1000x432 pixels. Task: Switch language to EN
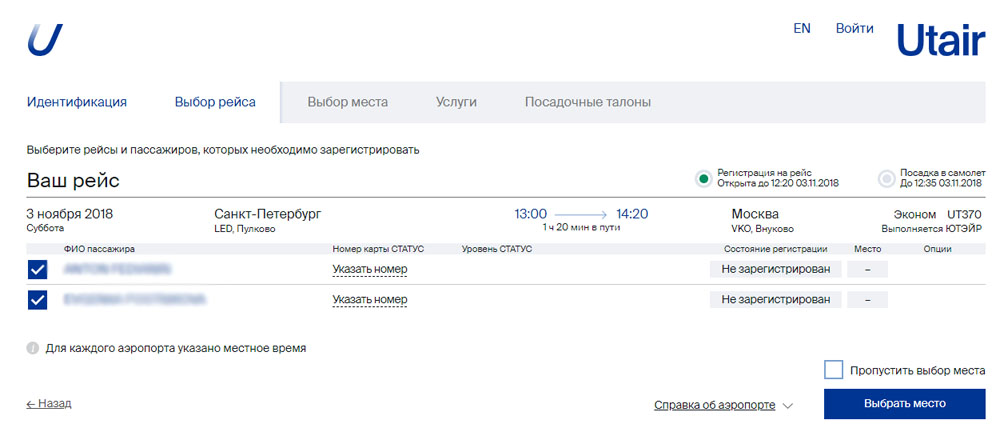click(802, 29)
